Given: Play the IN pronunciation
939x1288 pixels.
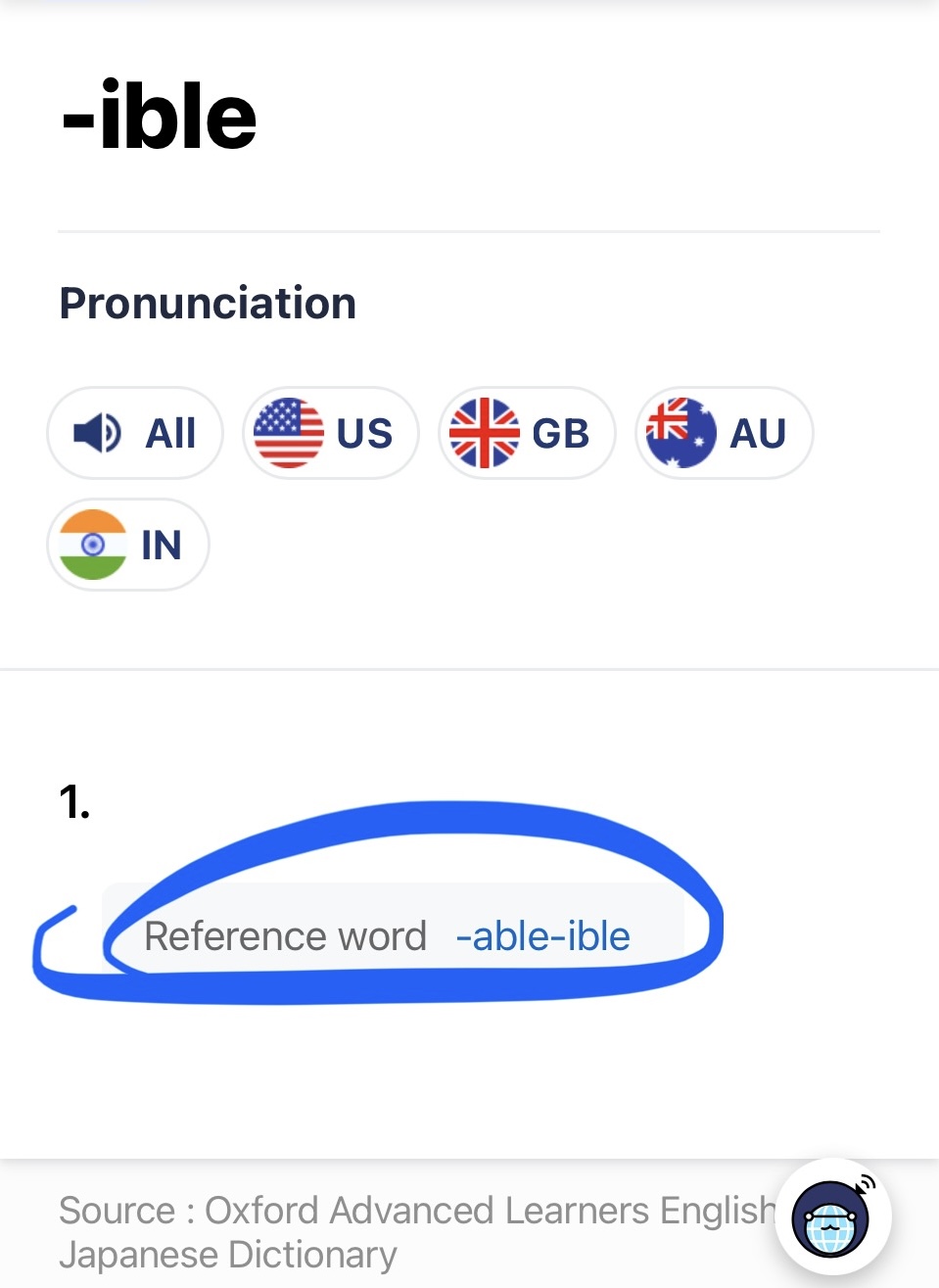Looking at the screenshot, I should pyautogui.click(x=128, y=545).
